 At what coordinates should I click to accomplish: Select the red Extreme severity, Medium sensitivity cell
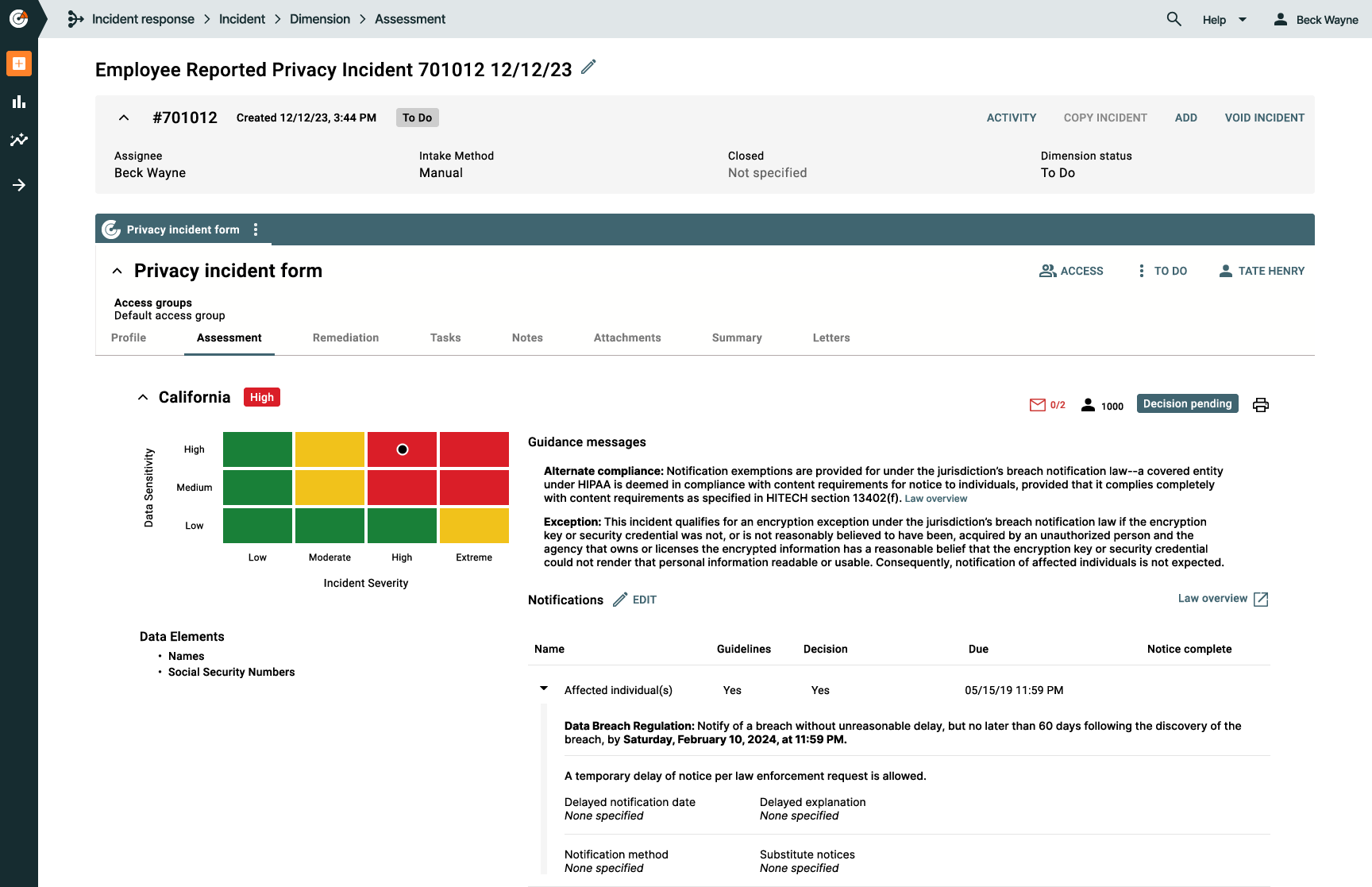coord(474,487)
